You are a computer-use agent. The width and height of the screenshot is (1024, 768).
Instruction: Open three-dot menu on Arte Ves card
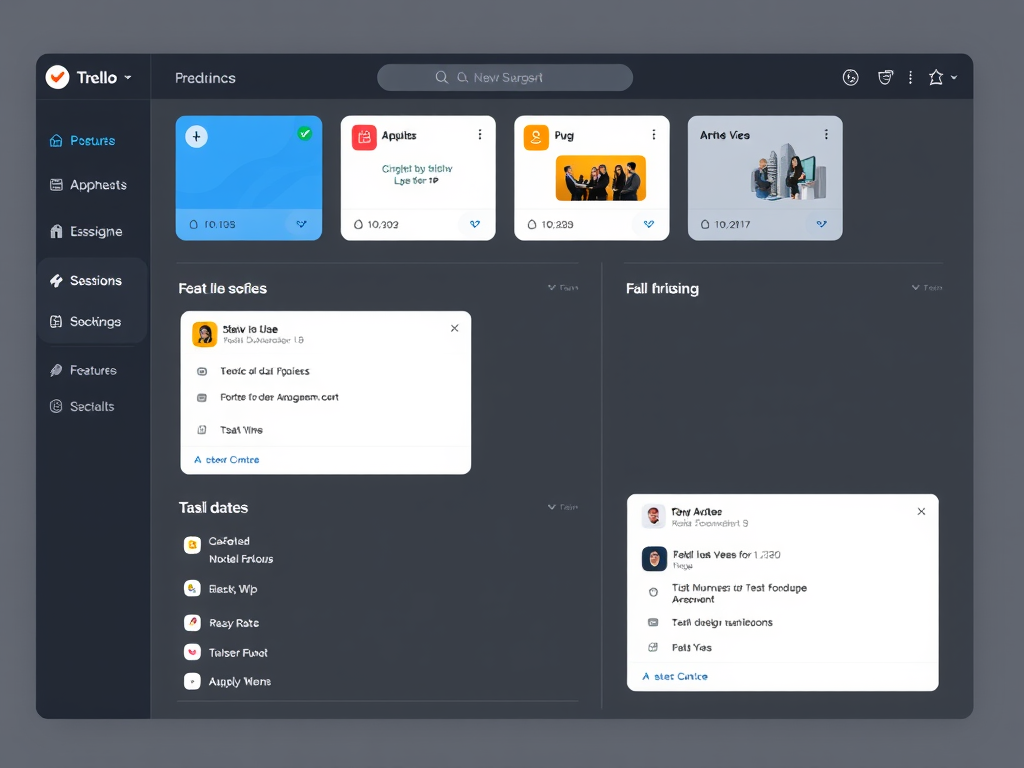tap(826, 134)
